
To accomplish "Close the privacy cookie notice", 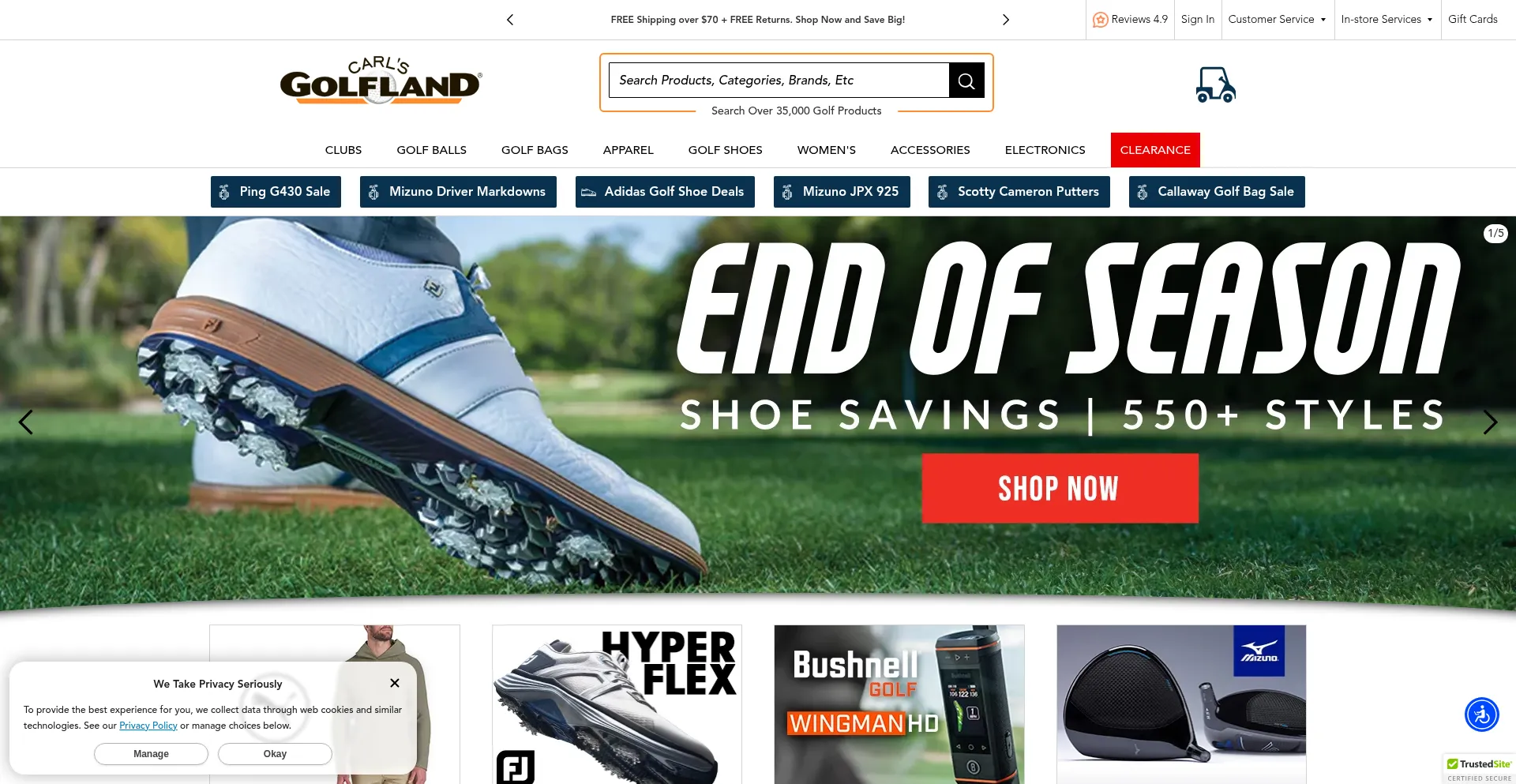I will 395,683.
